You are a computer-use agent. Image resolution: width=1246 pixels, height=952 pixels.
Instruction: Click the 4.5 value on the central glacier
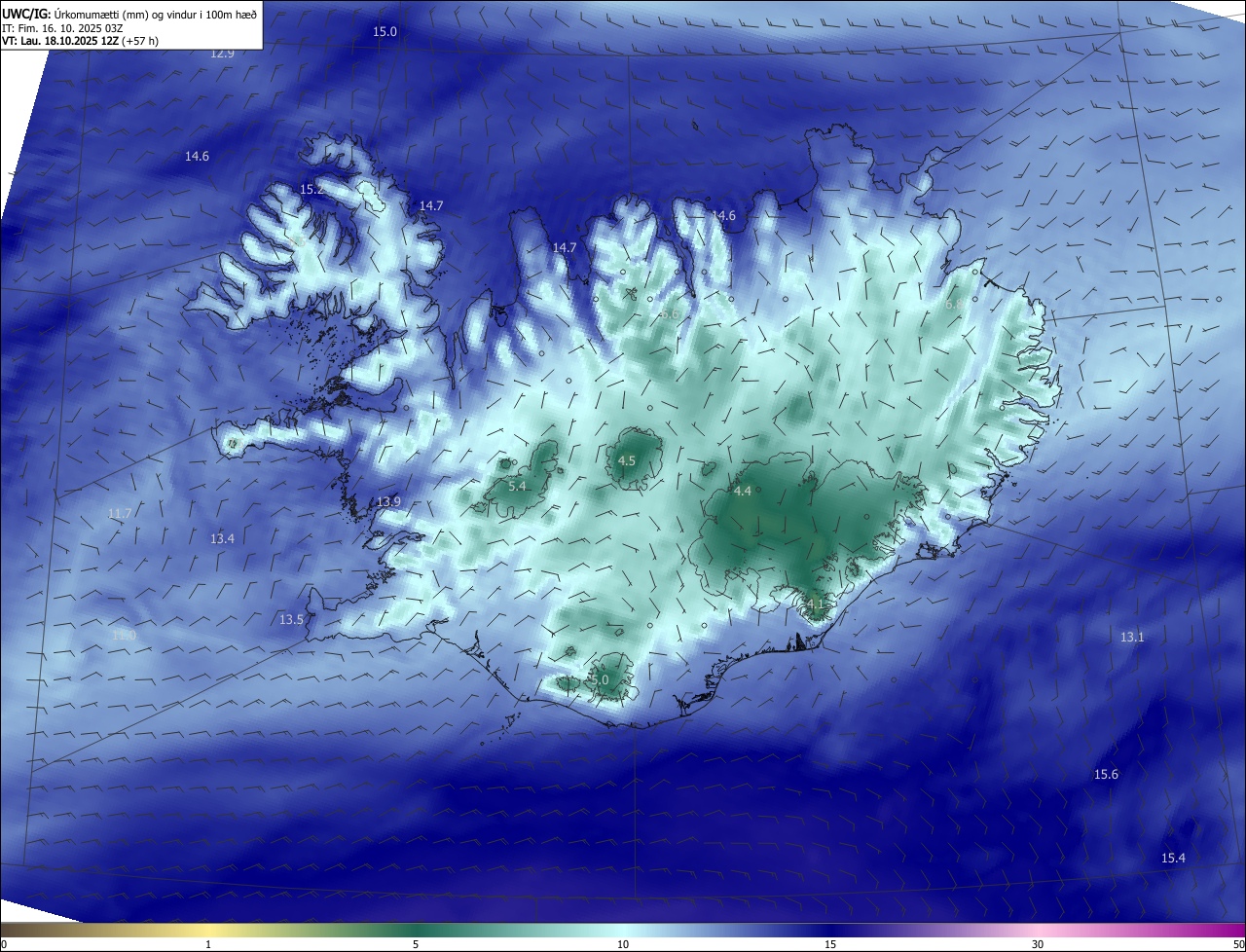click(x=627, y=460)
